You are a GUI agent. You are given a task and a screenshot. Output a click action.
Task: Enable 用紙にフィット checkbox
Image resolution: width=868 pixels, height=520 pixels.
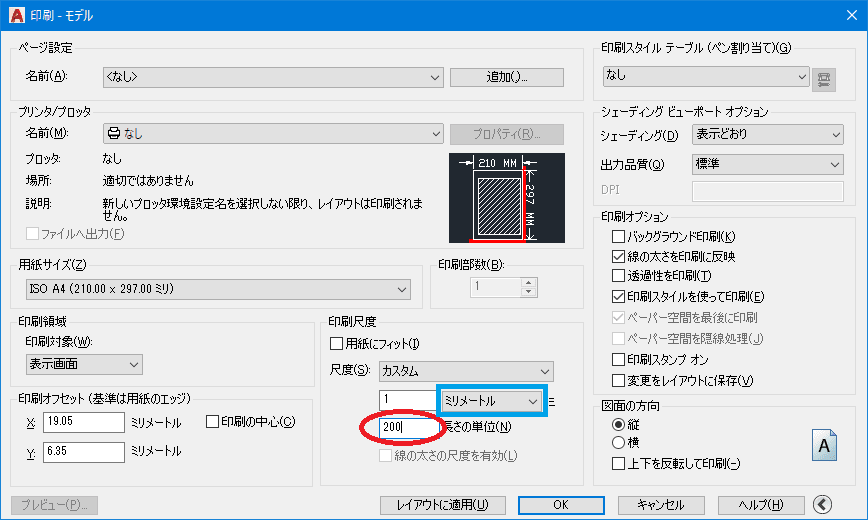pyautogui.click(x=337, y=344)
